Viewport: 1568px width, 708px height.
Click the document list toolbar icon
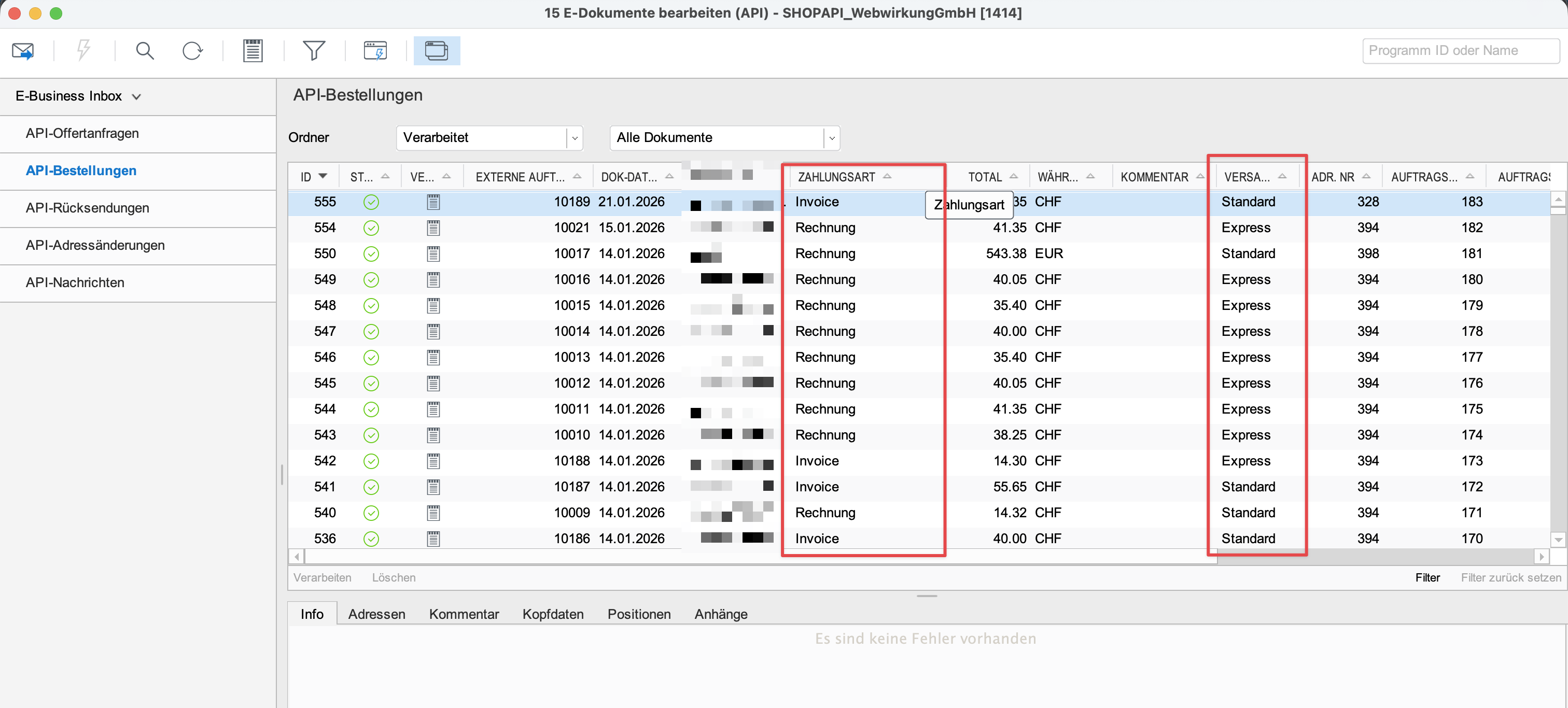(x=253, y=50)
